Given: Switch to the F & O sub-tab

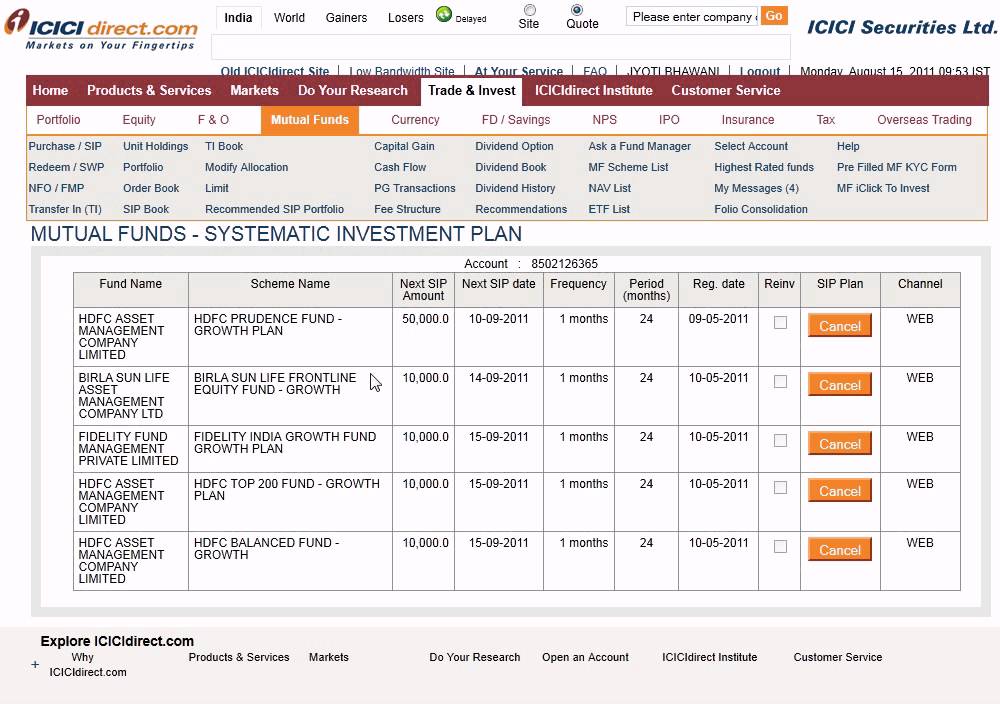Looking at the screenshot, I should tap(213, 120).
